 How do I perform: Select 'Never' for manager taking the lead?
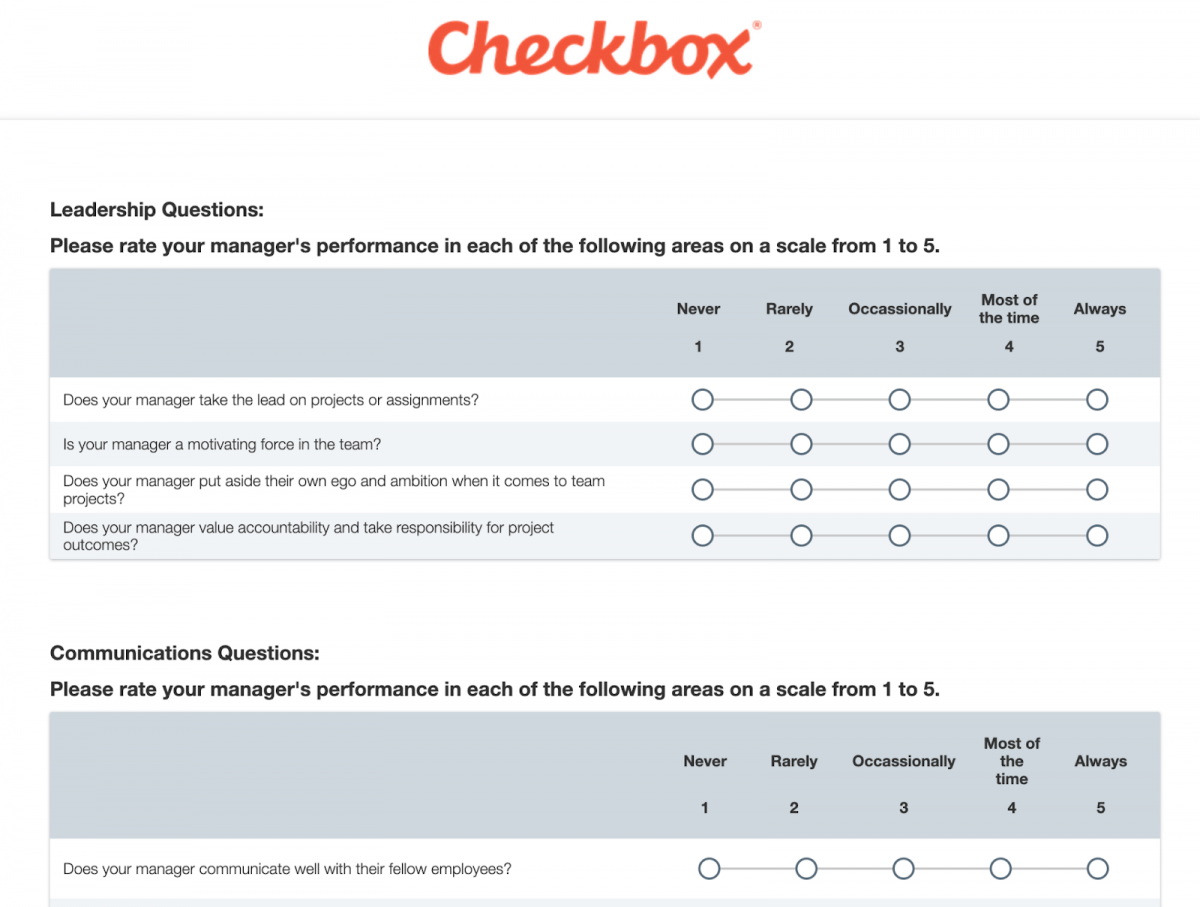(702, 399)
